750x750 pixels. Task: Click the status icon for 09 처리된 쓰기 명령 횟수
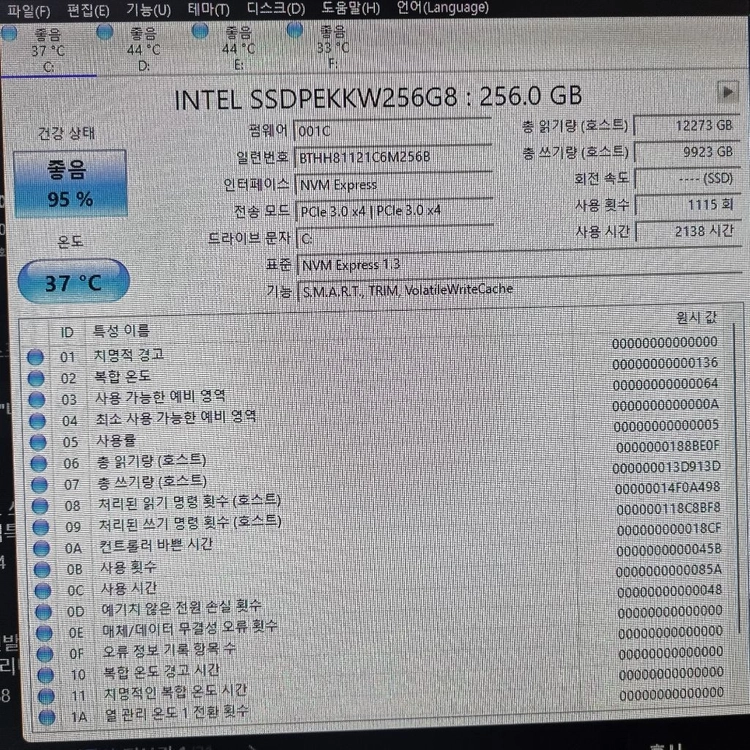[41, 527]
